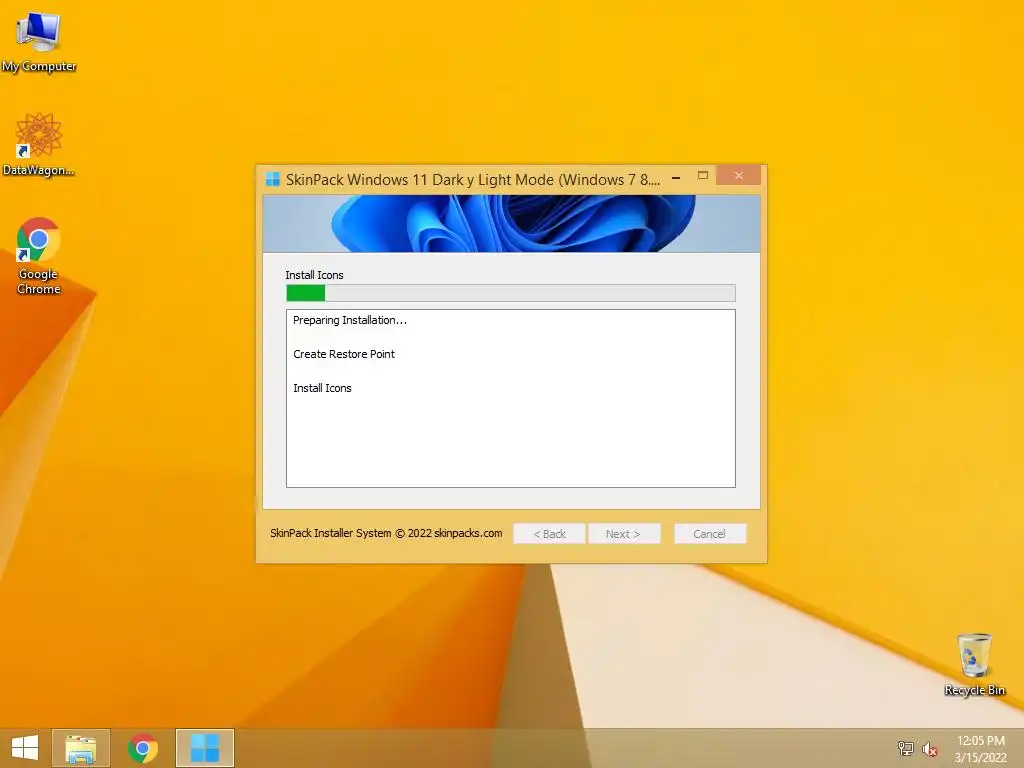The image size is (1024, 768).
Task: Click the Cancel button in installer
Action: point(709,534)
